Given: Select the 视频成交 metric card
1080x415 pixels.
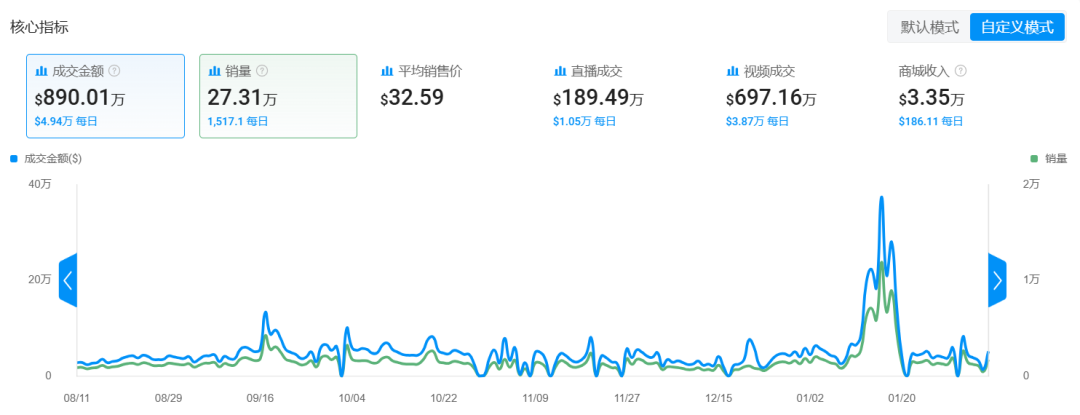Looking at the screenshot, I should click(797, 96).
